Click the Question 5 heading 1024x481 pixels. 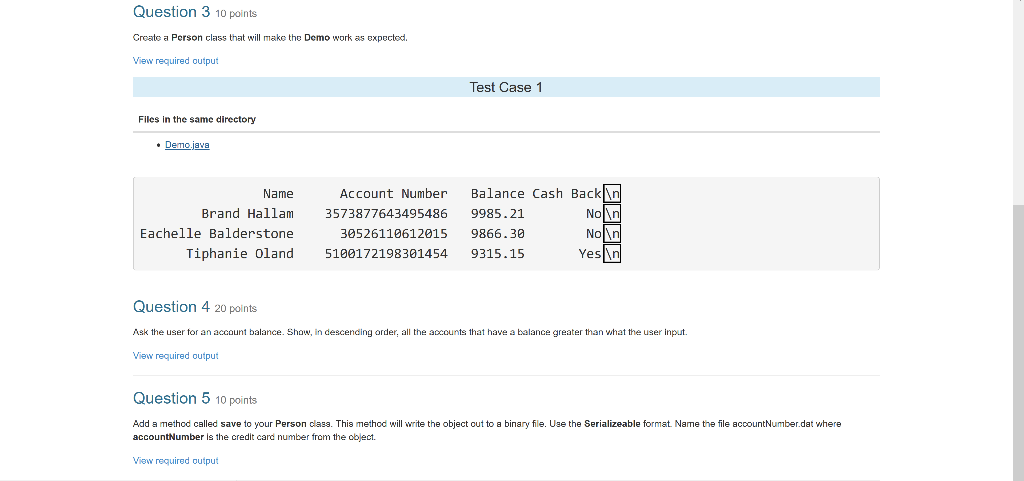(172, 398)
